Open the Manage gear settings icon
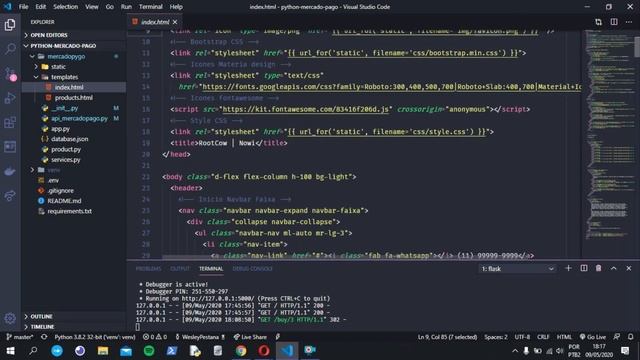The height and width of the screenshot is (360, 640). (10, 318)
